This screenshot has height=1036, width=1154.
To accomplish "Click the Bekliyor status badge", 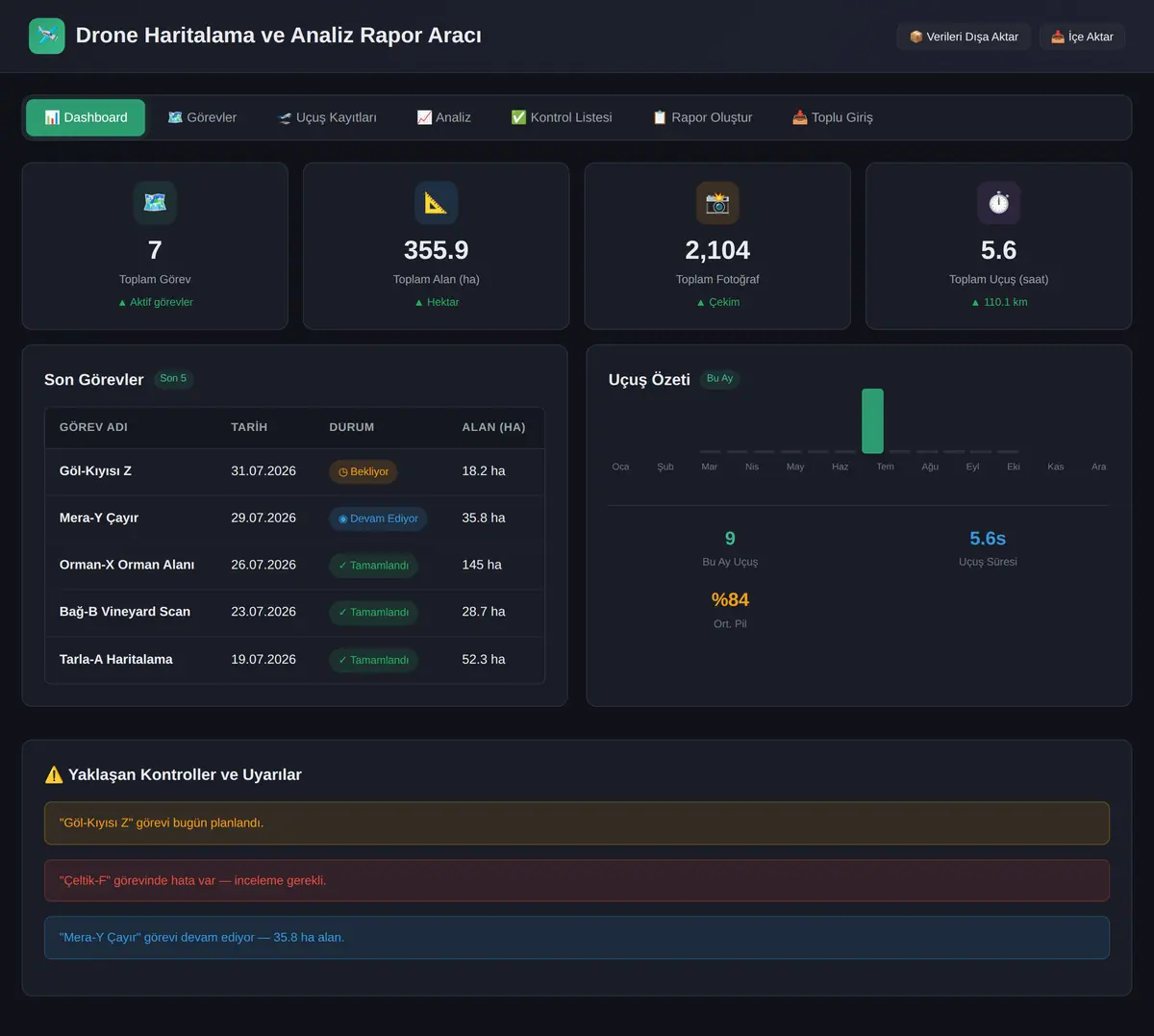I will (x=364, y=471).
